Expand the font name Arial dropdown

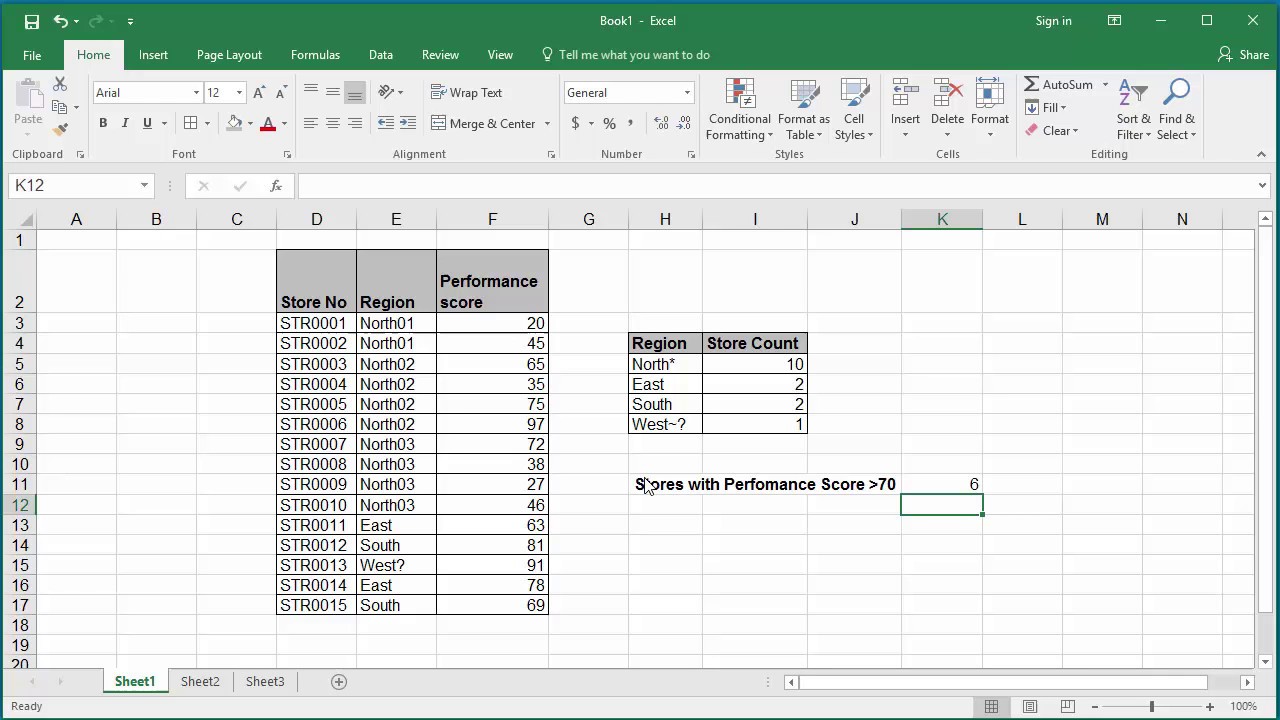click(196, 92)
